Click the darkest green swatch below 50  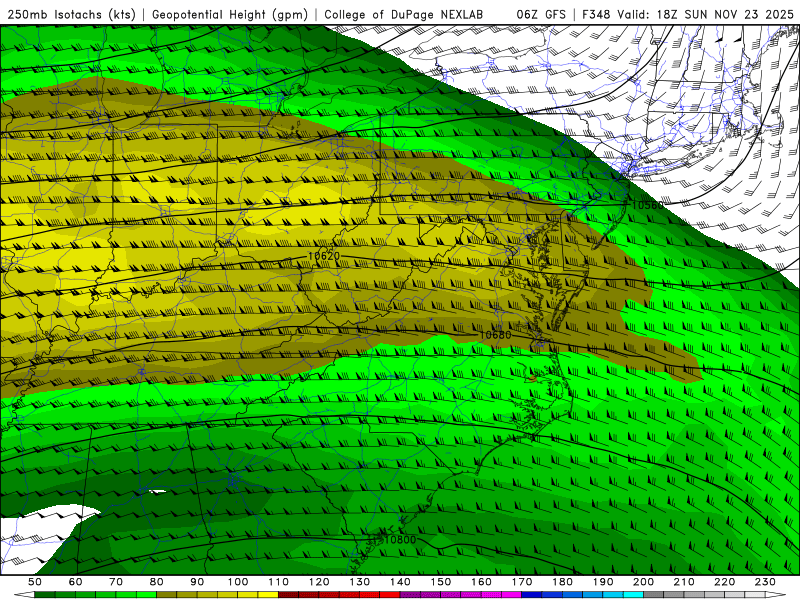tap(45, 595)
